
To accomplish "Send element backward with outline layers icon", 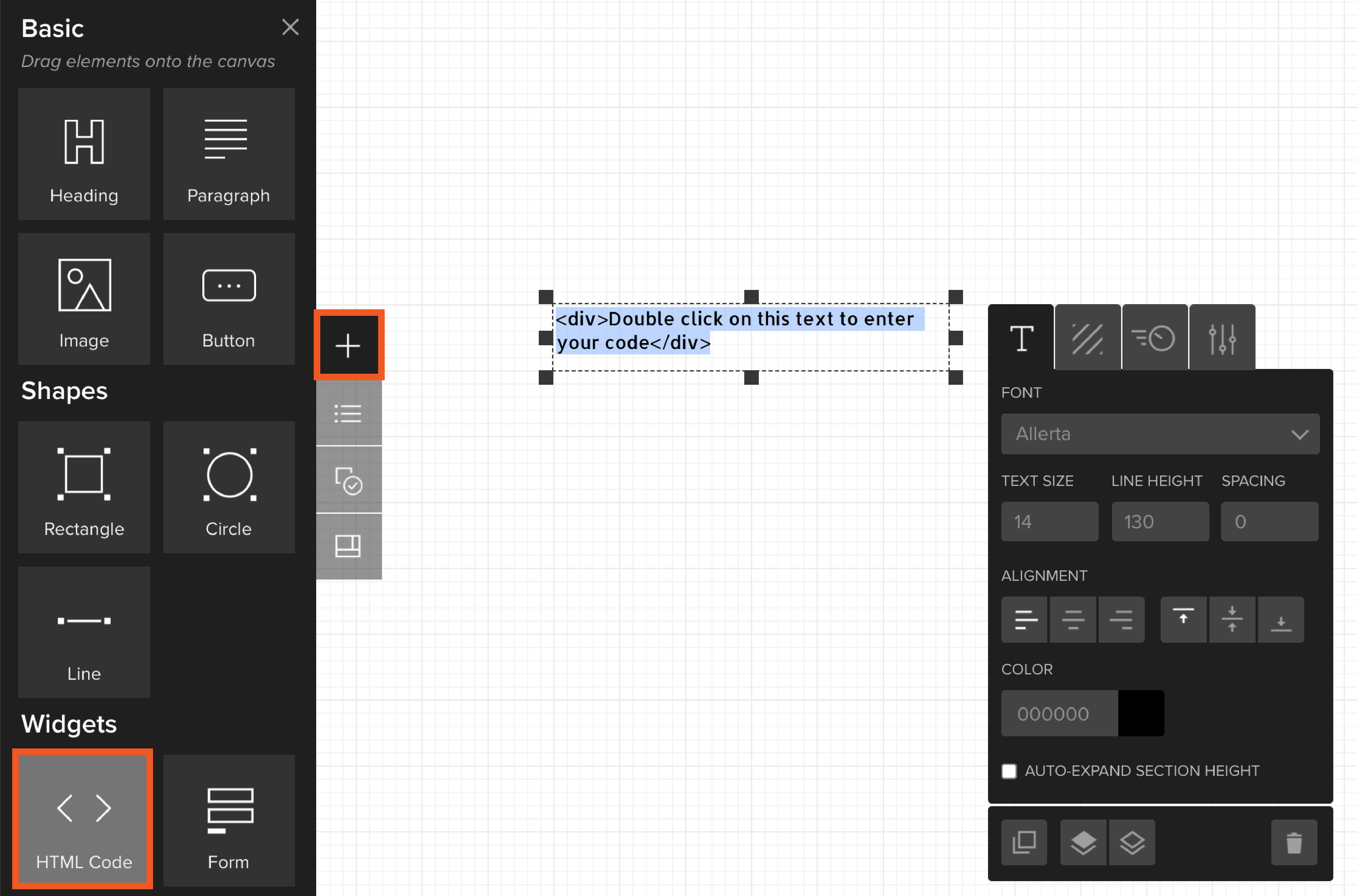I will pyautogui.click(x=1132, y=842).
